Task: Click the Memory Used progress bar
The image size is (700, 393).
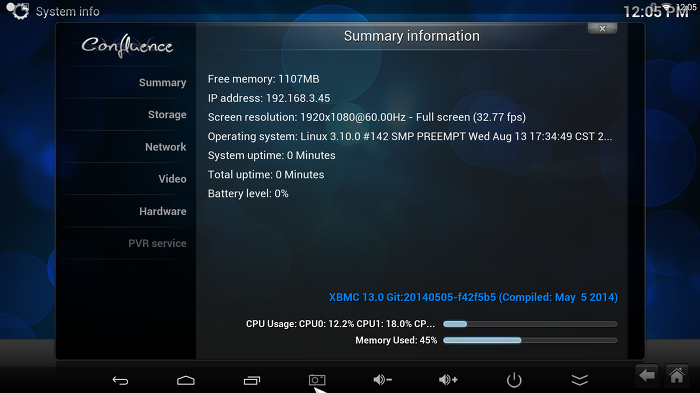Action: [x=530, y=340]
